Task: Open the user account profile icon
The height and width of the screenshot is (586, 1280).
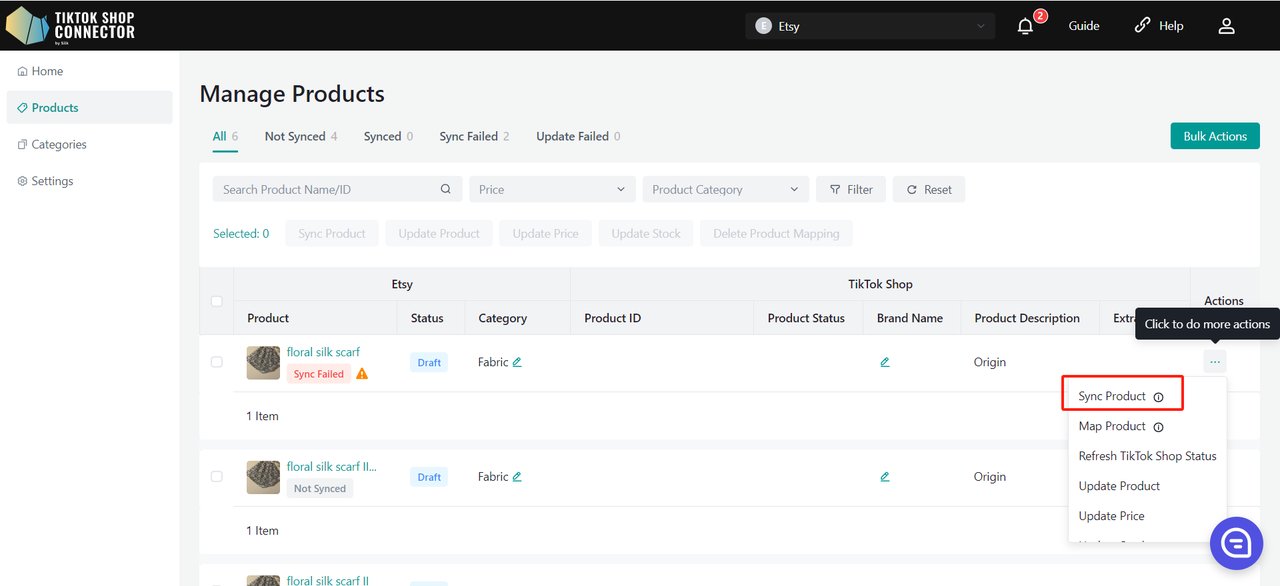Action: (x=1227, y=26)
